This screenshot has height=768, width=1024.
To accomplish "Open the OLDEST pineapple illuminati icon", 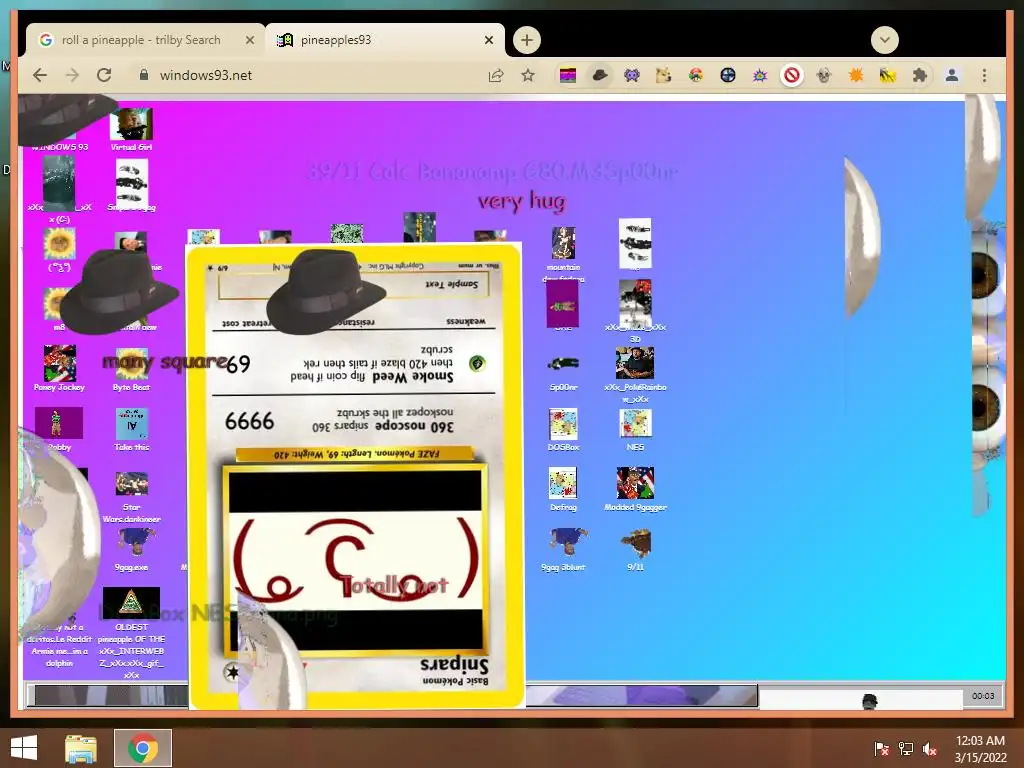I will point(131,632).
